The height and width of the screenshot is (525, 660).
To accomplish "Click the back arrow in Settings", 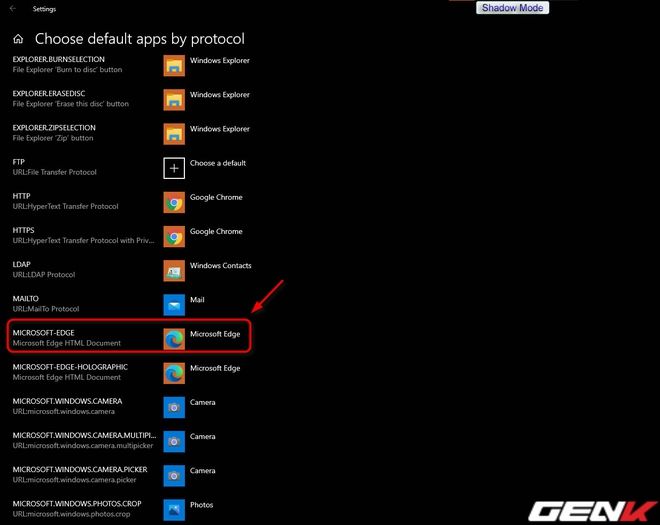I will pos(13,8).
